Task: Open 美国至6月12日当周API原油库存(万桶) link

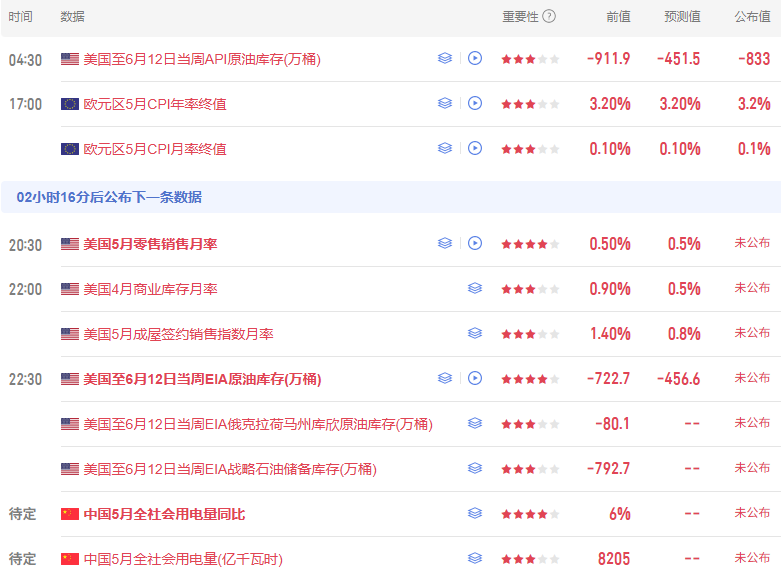Action: [202, 59]
